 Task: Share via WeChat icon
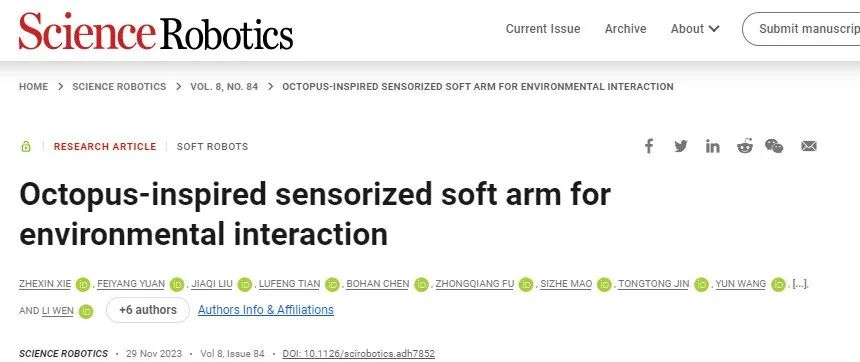774,146
